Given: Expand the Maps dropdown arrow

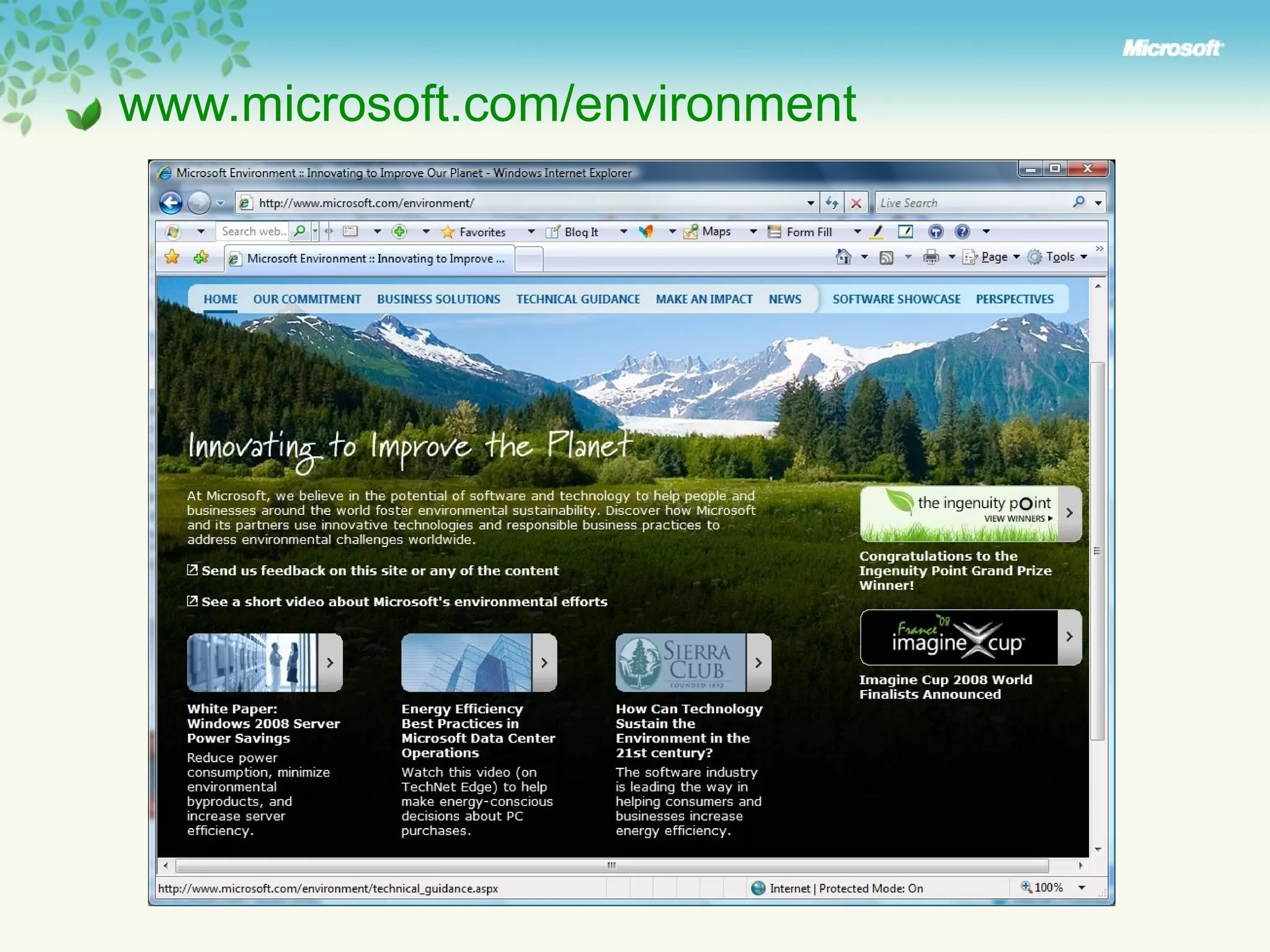Looking at the screenshot, I should point(753,231).
